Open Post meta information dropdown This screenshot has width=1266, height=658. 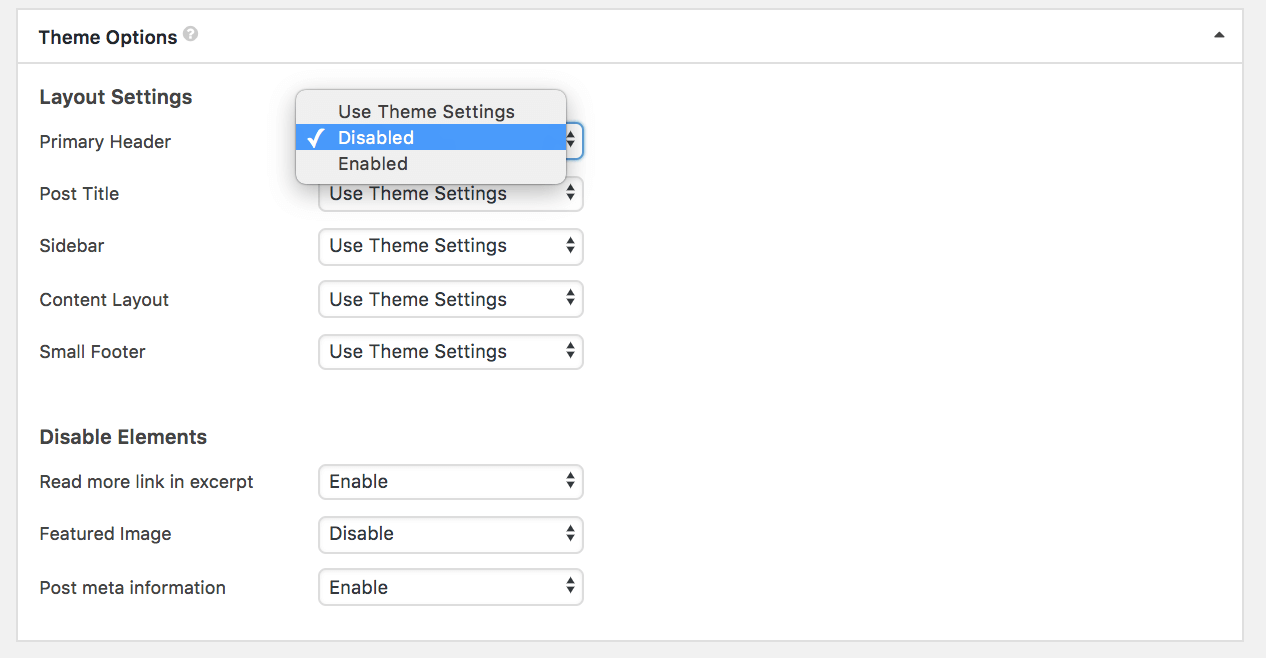(450, 587)
